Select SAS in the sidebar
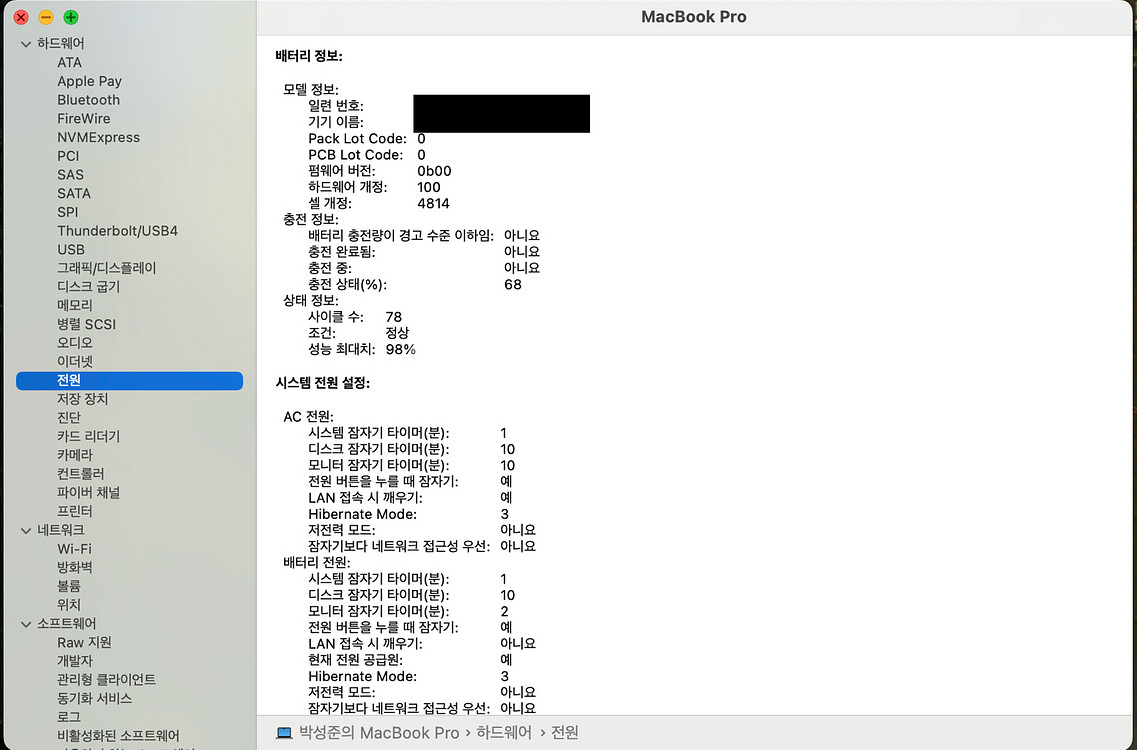The image size is (1137, 750). 70,175
